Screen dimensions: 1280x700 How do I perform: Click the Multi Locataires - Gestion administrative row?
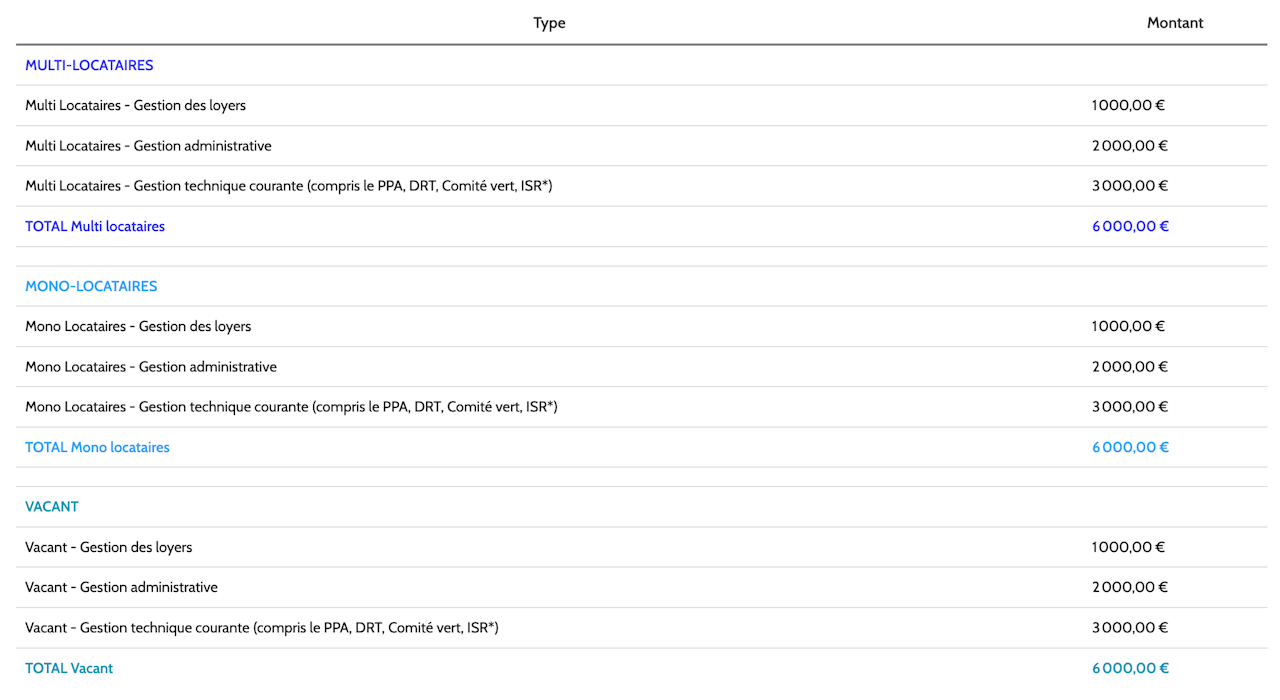(x=641, y=146)
